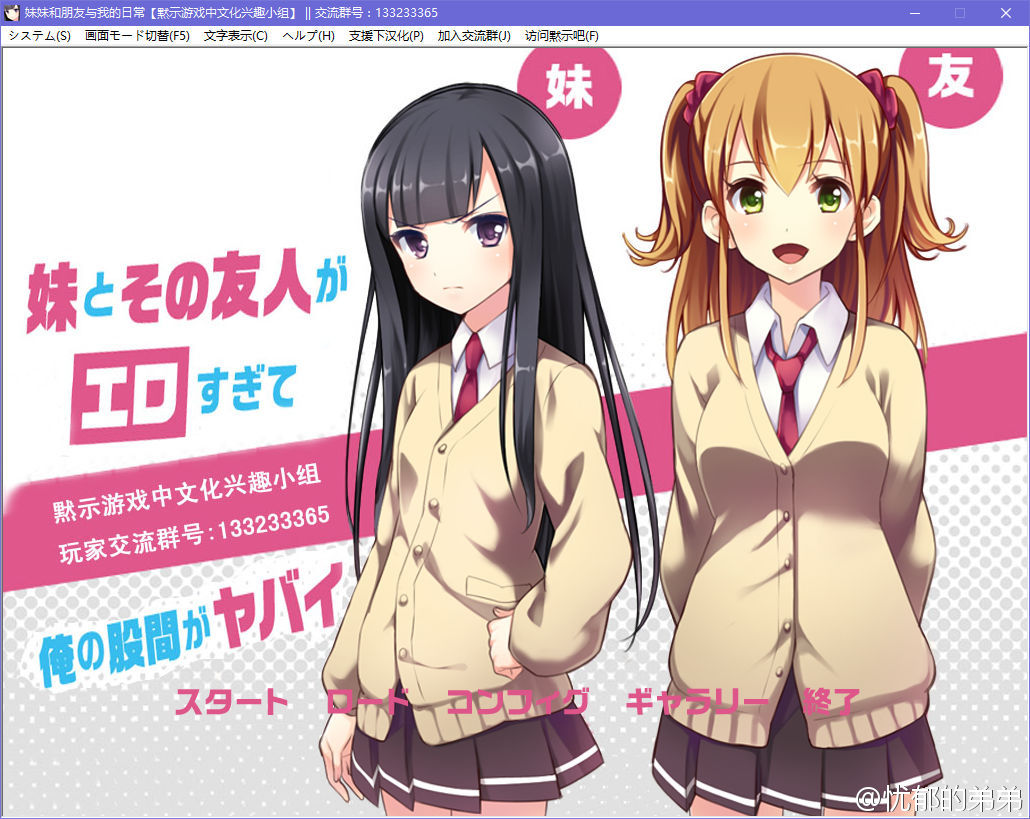The width and height of the screenshot is (1030, 819).
Task: Minimize the game window
Action: [914, 13]
